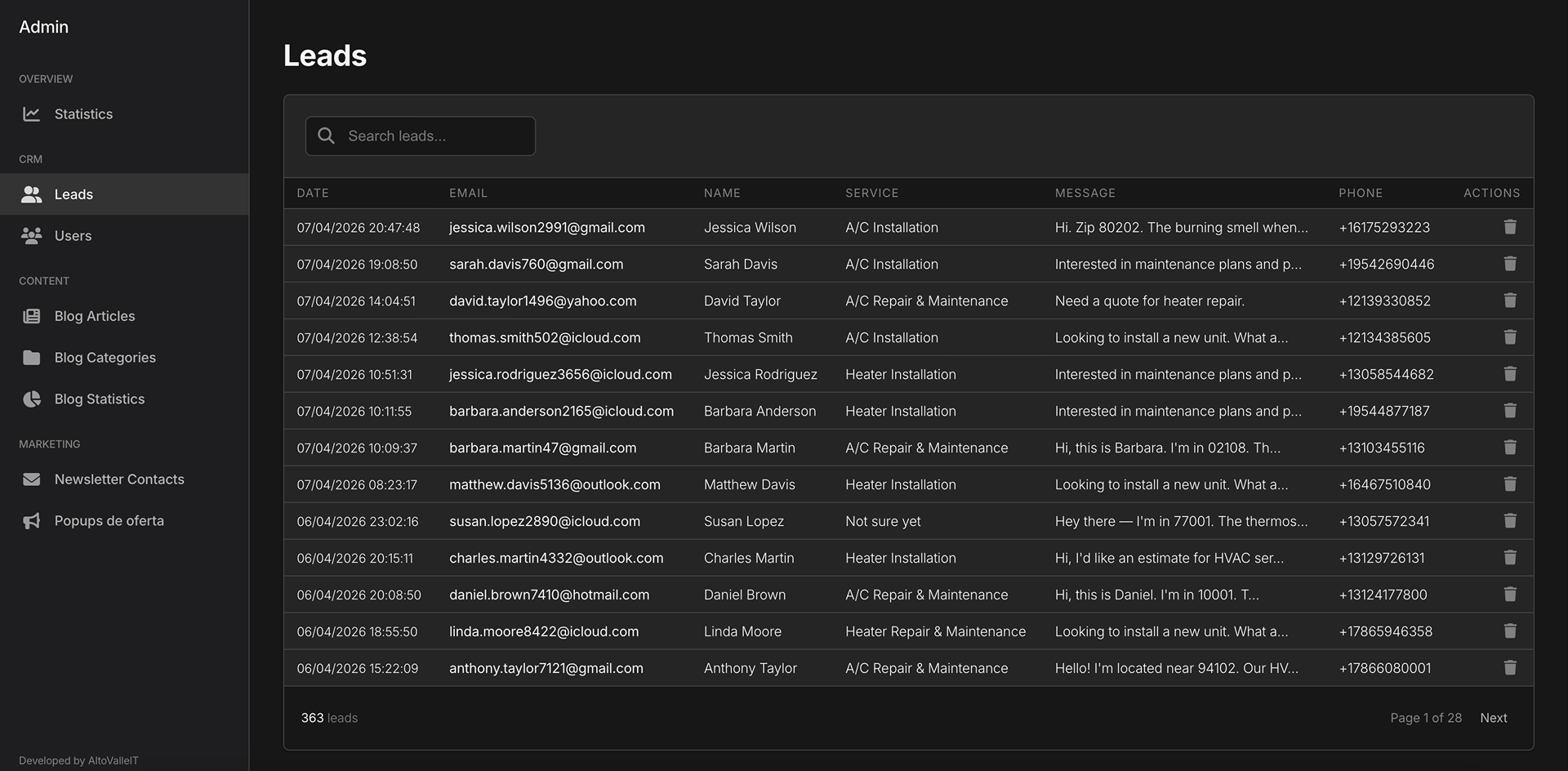Click inside the Search leads field
The image size is (1568, 771).
[x=421, y=136]
